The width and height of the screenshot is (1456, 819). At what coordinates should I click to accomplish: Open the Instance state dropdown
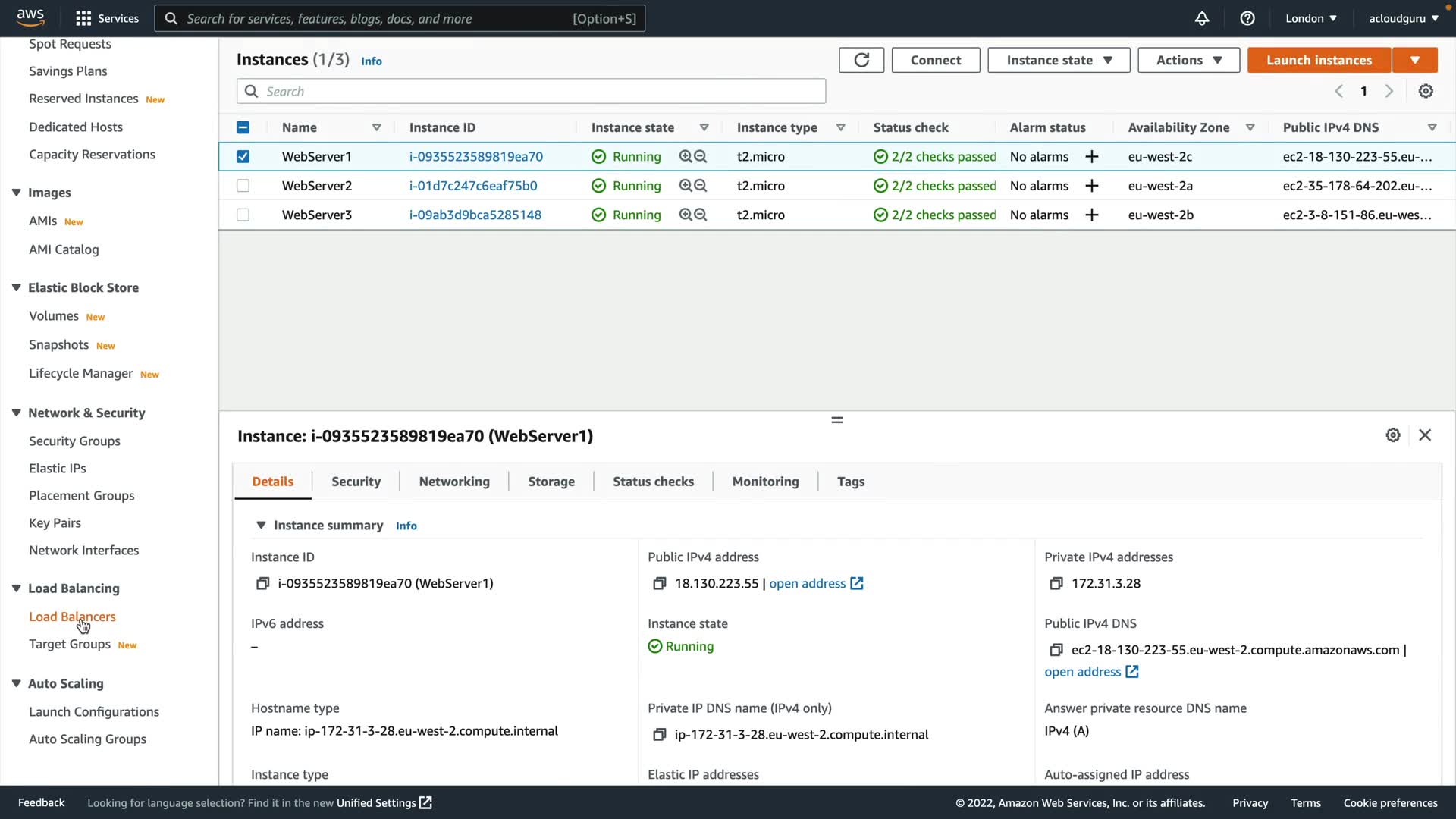(x=1059, y=60)
